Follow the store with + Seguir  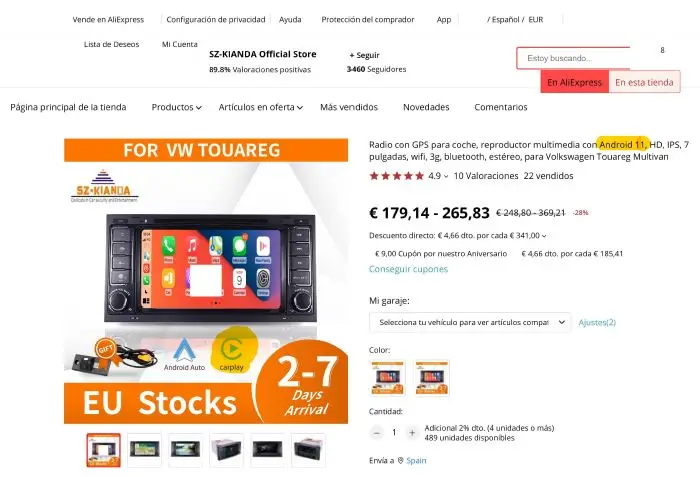click(364, 55)
